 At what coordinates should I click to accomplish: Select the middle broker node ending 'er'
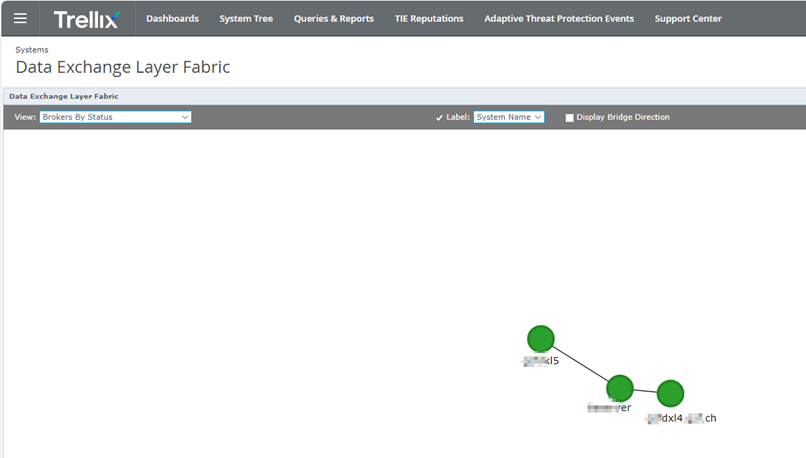click(619, 388)
